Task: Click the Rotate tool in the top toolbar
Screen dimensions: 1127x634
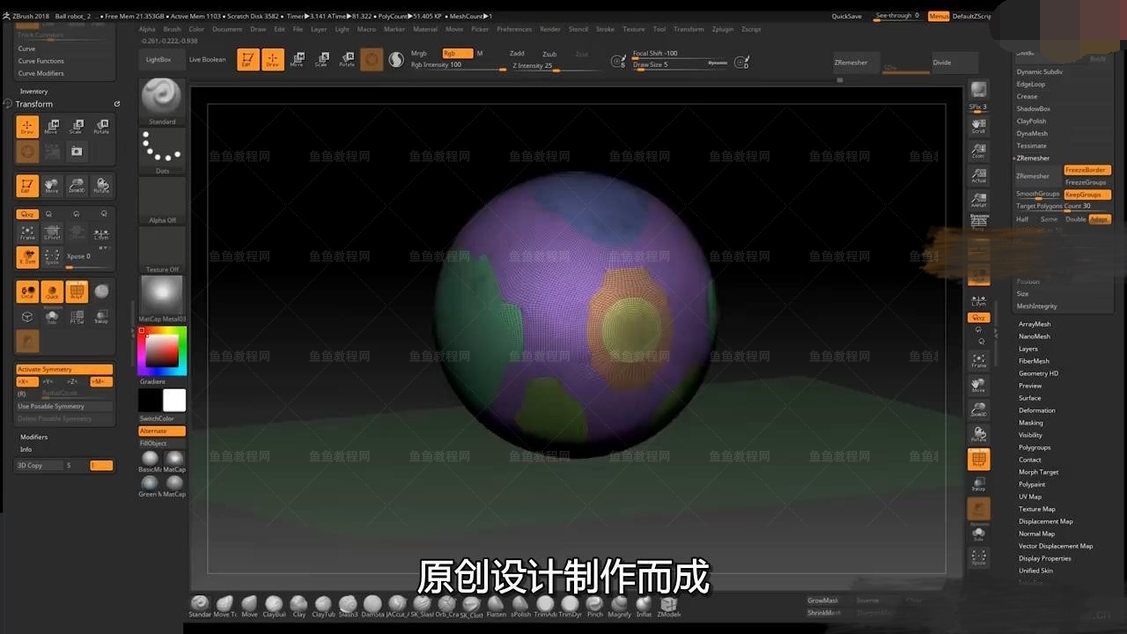Action: (346, 60)
